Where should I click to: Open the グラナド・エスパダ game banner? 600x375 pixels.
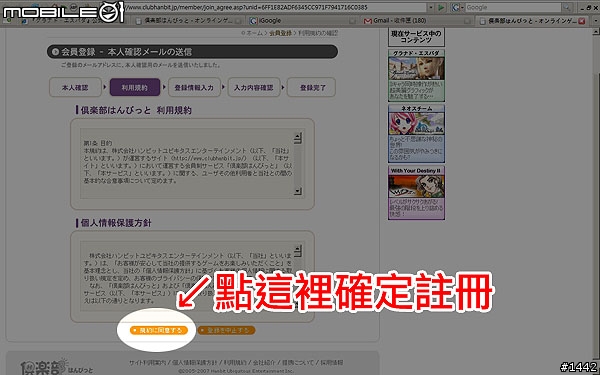416,75
